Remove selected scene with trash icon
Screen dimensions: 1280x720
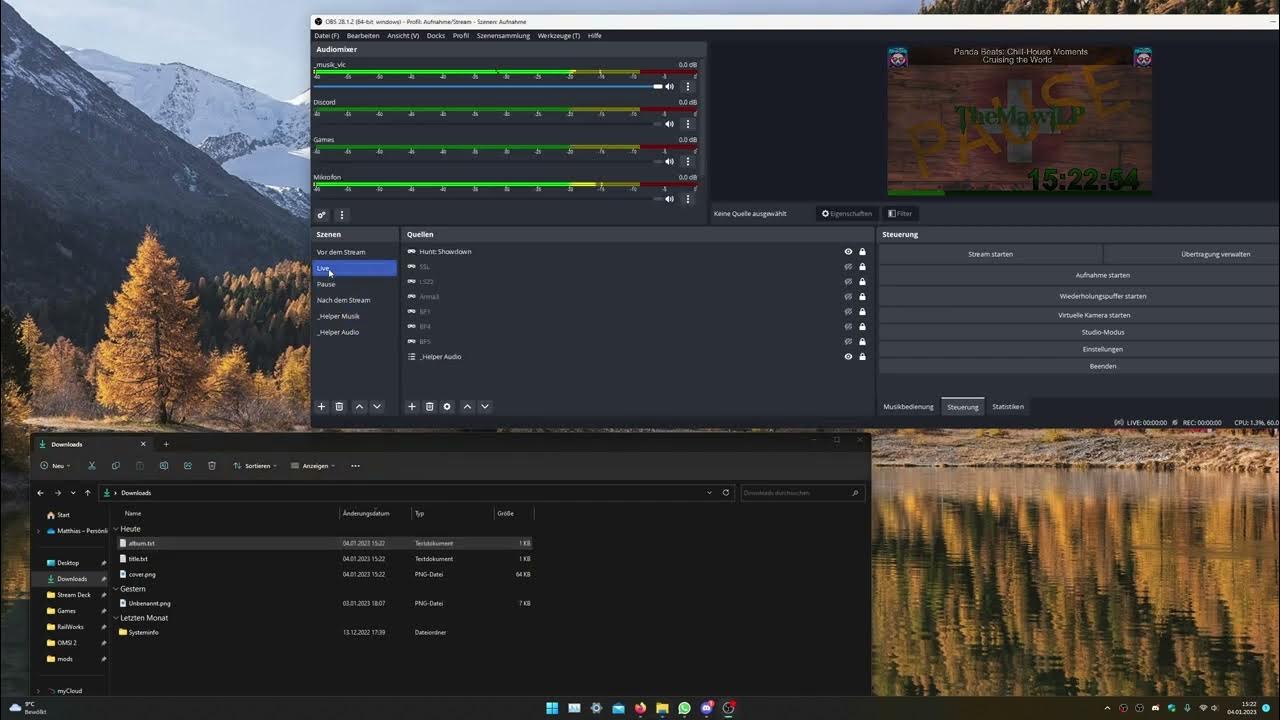(339, 407)
